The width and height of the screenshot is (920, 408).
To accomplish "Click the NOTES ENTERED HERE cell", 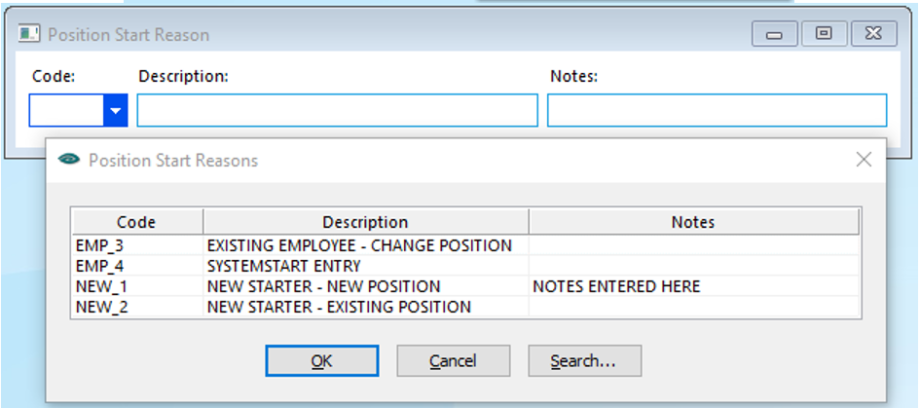I will pos(617,286).
